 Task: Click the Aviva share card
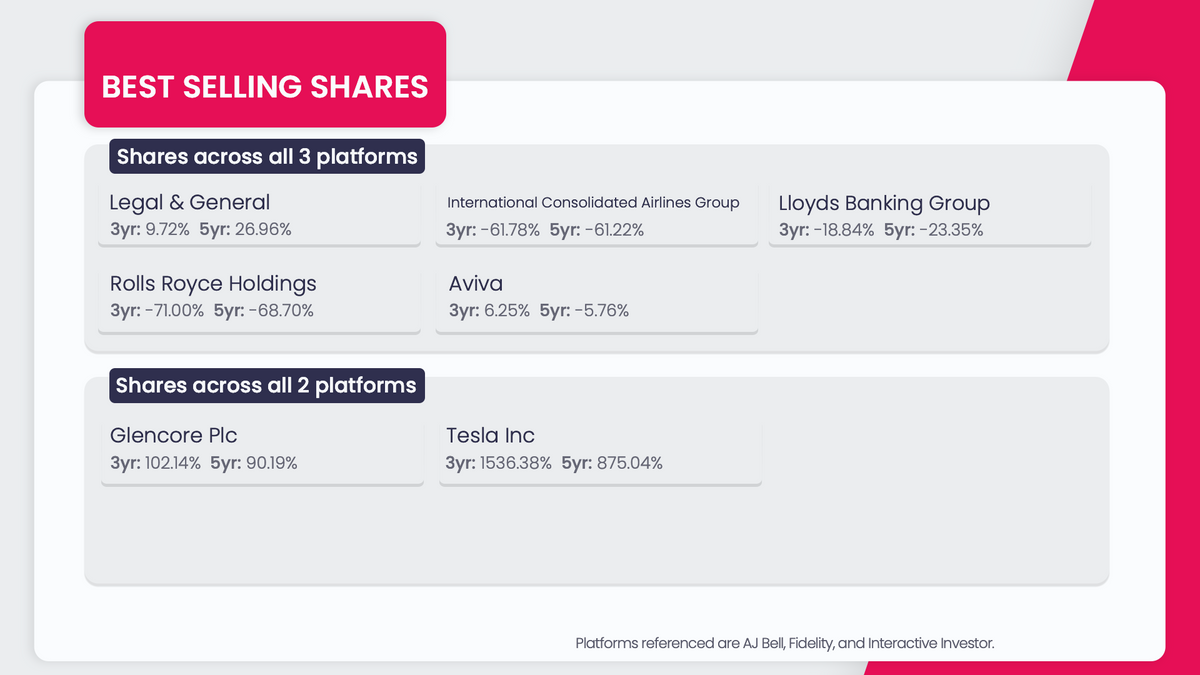pos(596,296)
